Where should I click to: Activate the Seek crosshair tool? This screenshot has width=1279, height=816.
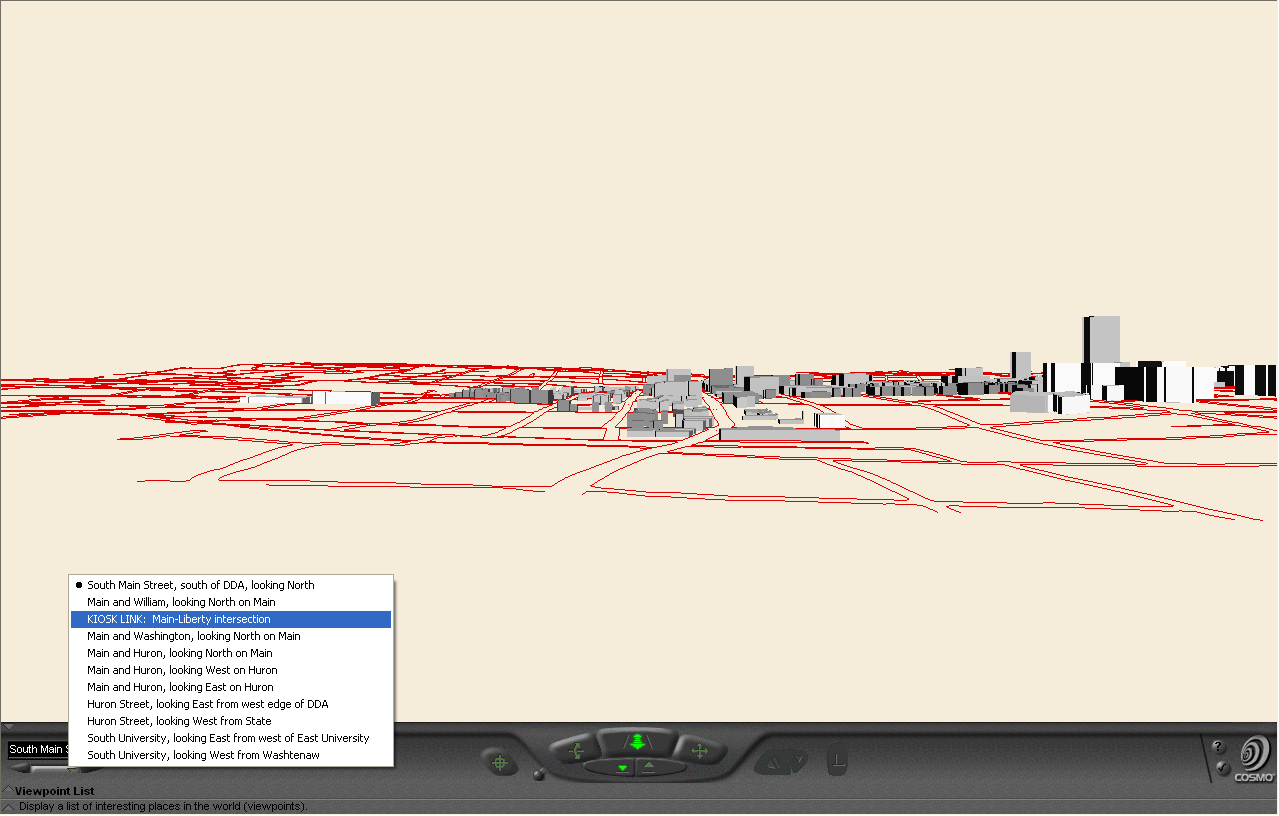tap(500, 763)
